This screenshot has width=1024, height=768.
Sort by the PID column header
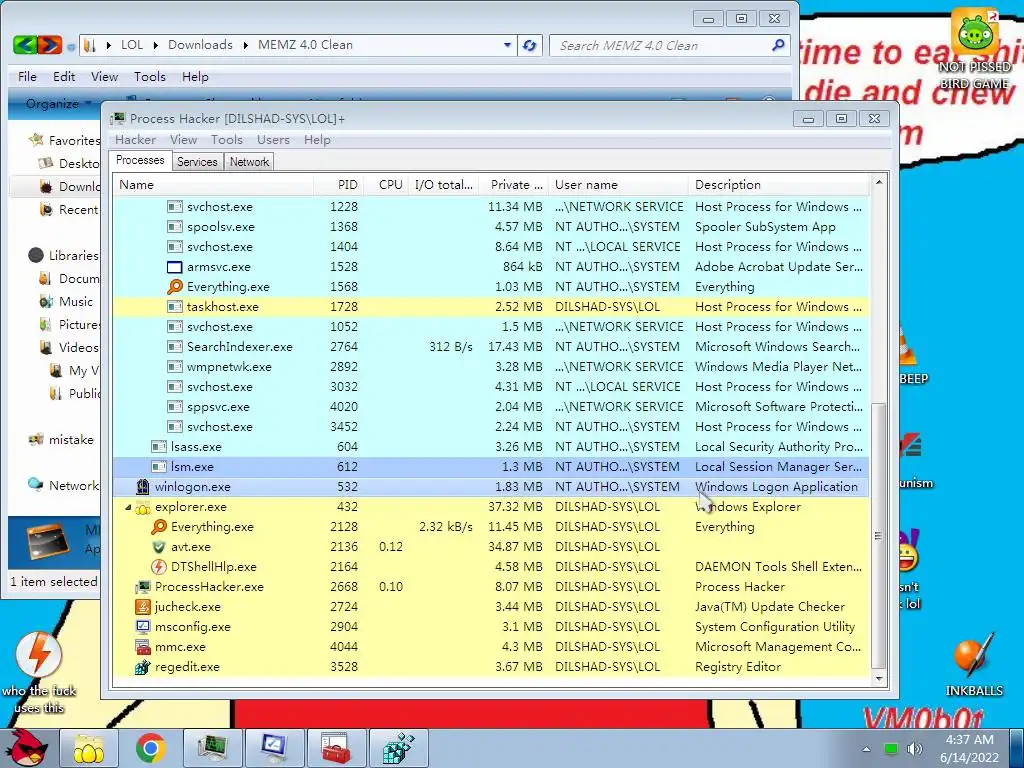point(339,185)
